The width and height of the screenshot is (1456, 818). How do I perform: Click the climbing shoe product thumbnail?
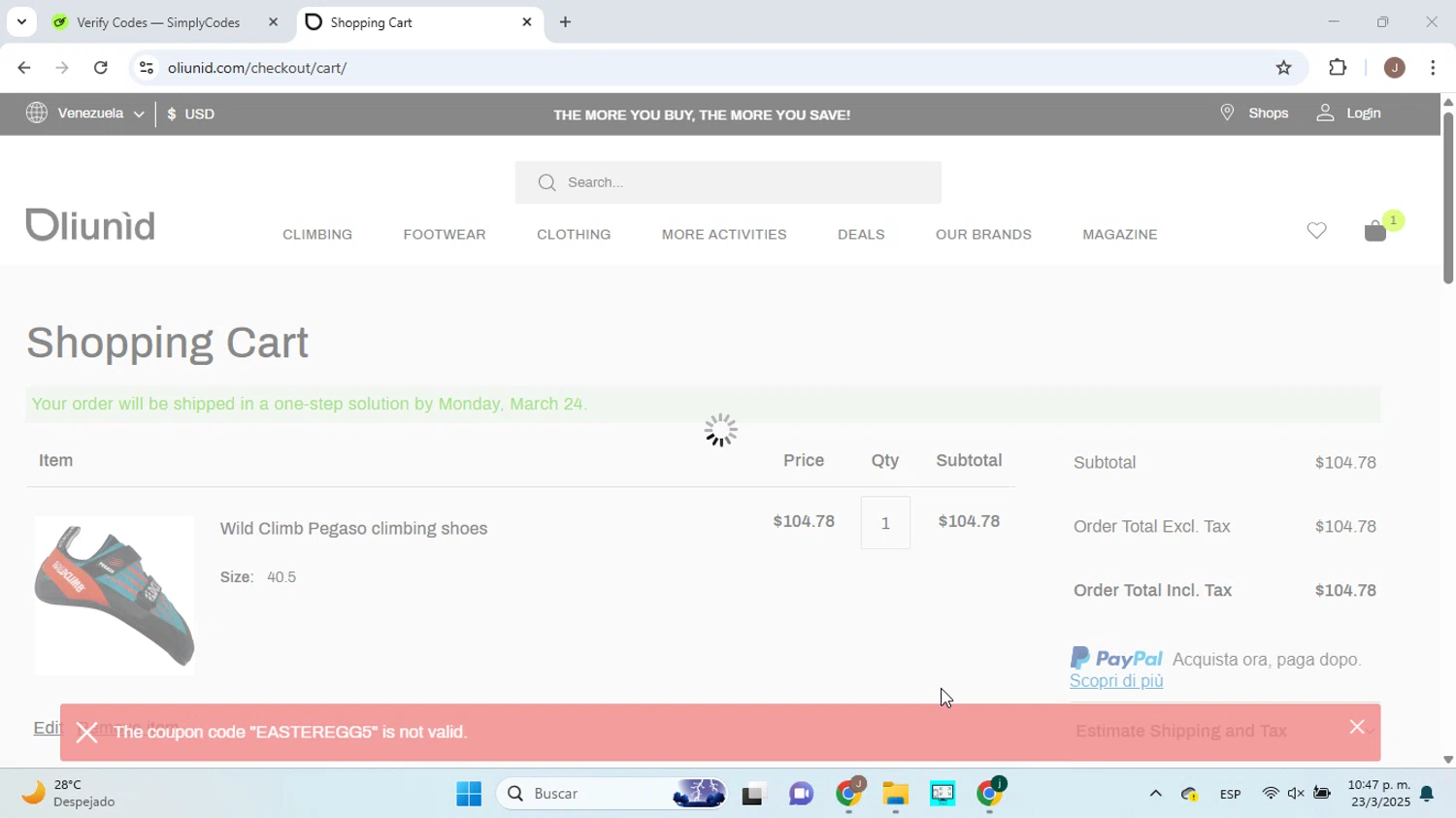click(115, 595)
